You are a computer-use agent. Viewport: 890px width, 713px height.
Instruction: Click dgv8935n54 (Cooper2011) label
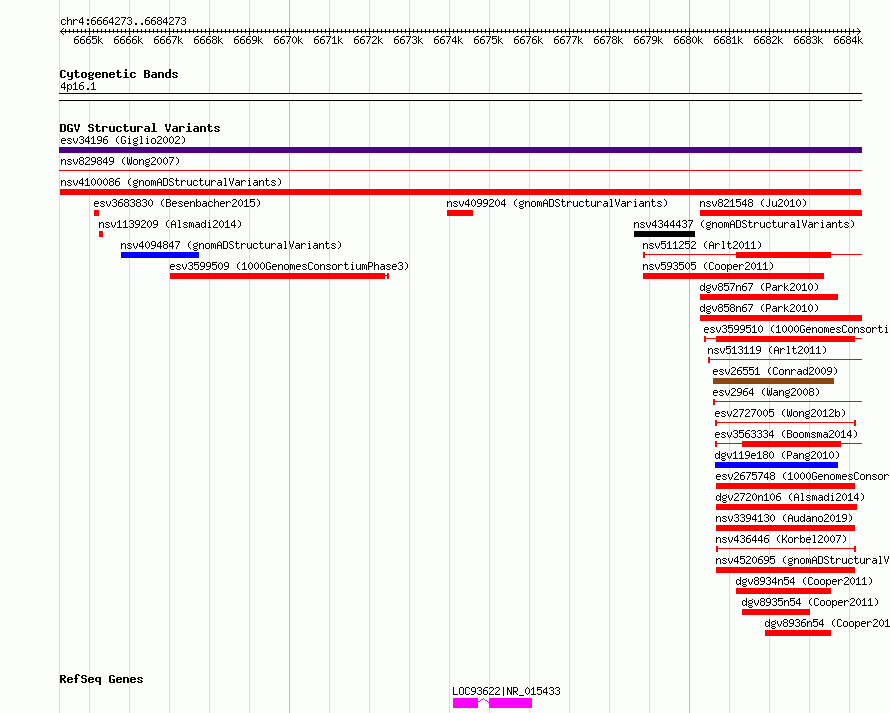(811, 602)
